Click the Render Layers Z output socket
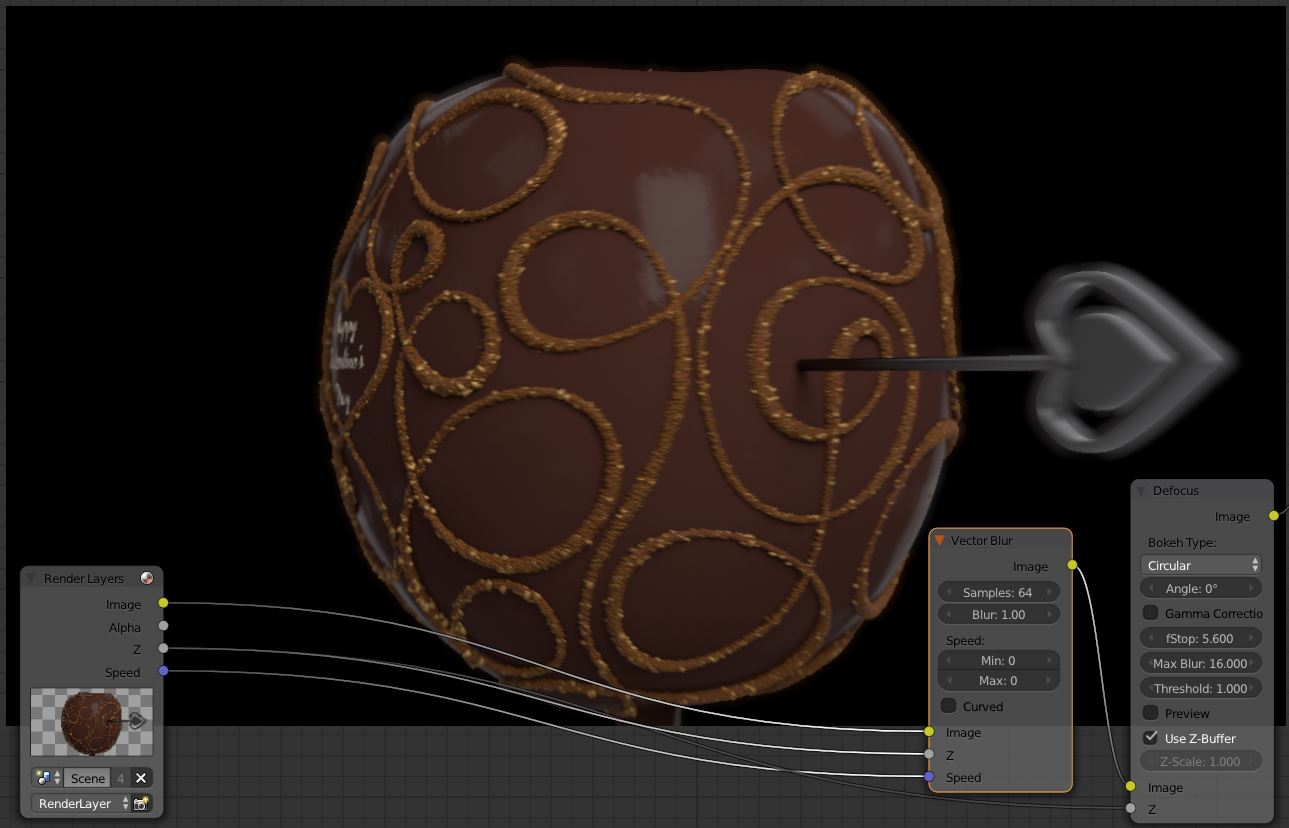Image resolution: width=1289 pixels, height=828 pixels. pos(163,648)
